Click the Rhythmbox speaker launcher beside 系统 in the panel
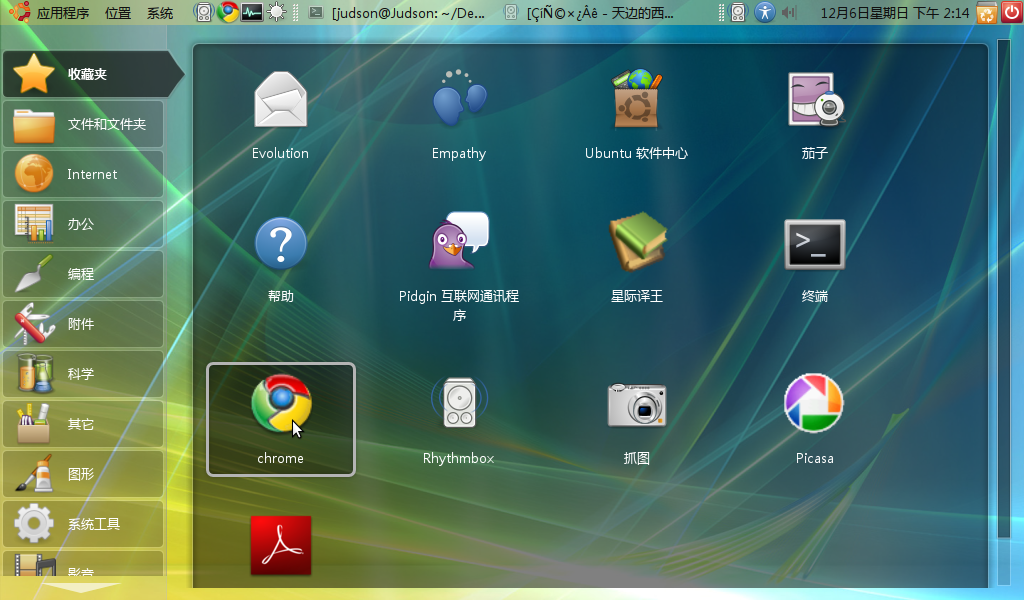This screenshot has height=600, width=1024. coord(204,12)
